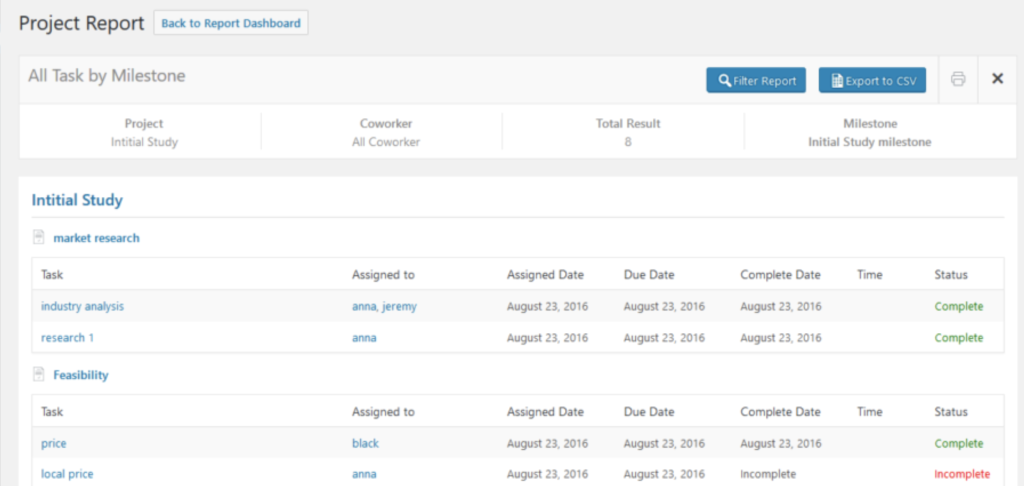Open the Filter Report button
The height and width of the screenshot is (486, 1024).
point(756,80)
